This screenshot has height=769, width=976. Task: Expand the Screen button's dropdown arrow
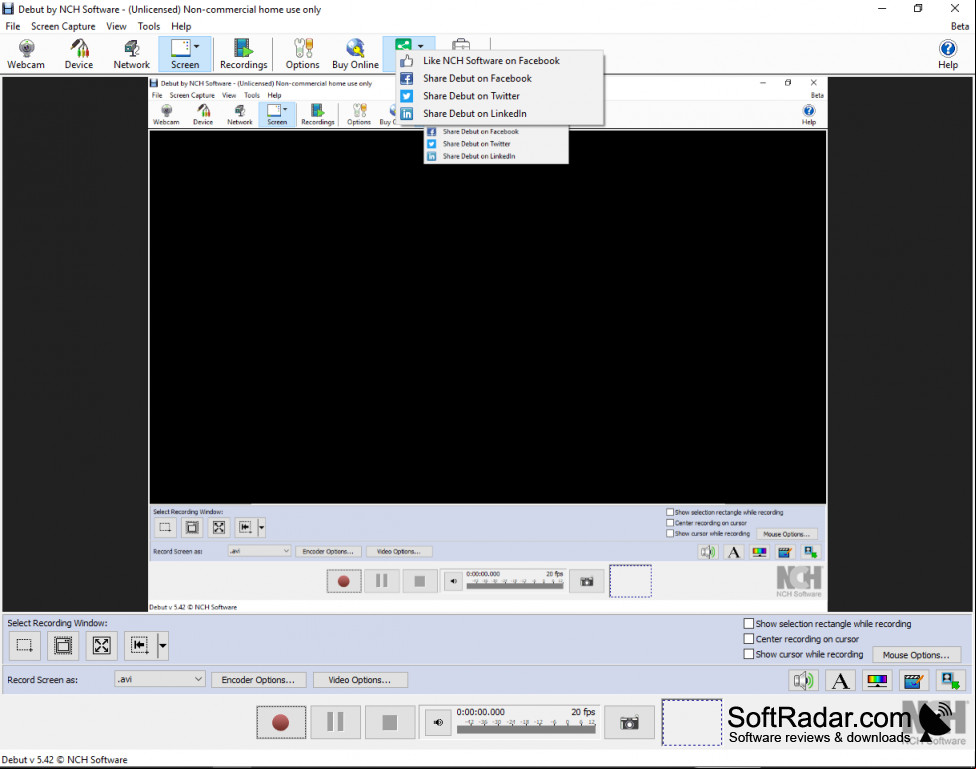click(197, 46)
